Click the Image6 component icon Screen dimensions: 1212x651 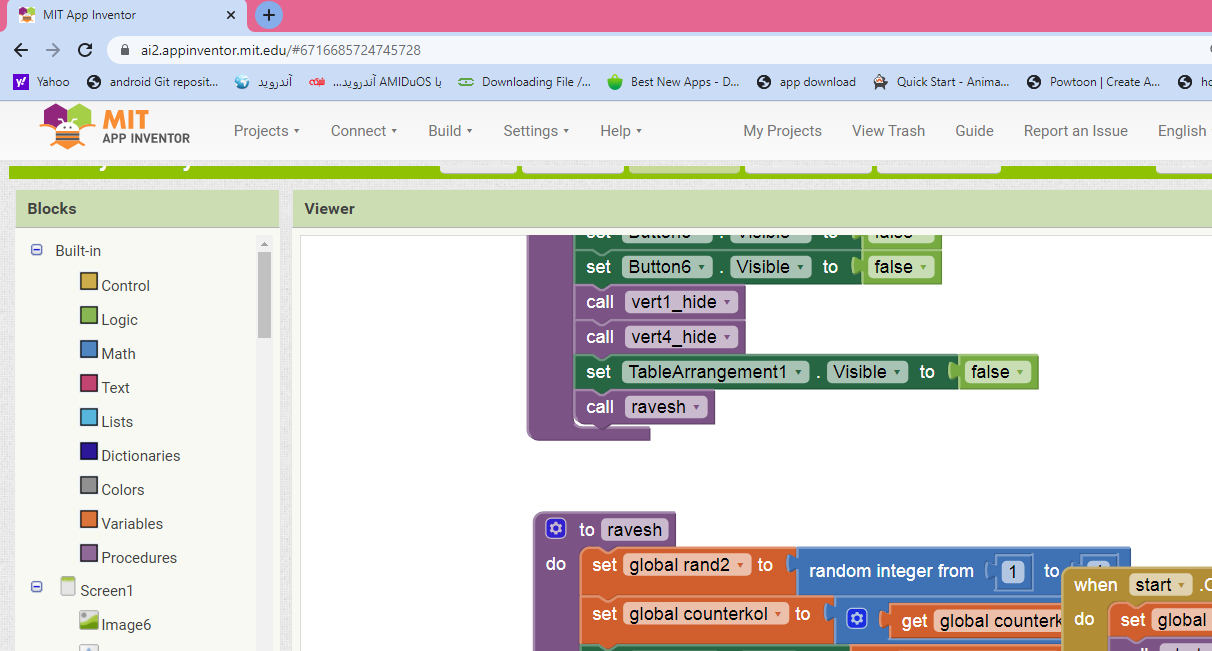click(89, 621)
